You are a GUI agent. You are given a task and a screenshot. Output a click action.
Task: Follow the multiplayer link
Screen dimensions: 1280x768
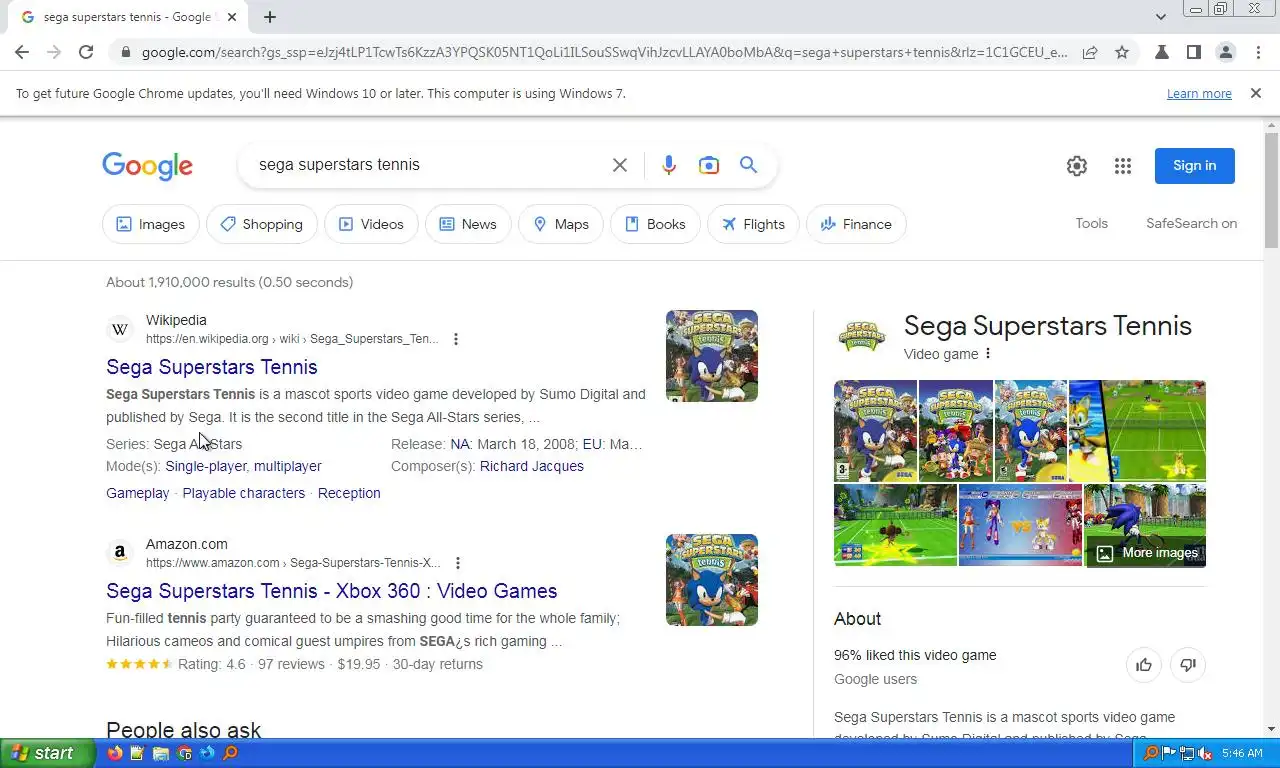pos(288,466)
